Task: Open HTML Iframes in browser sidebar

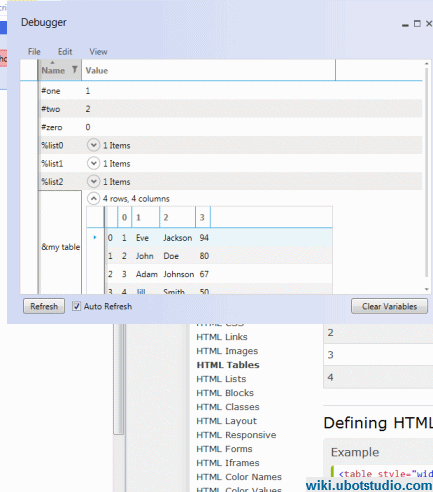Action: (228, 463)
